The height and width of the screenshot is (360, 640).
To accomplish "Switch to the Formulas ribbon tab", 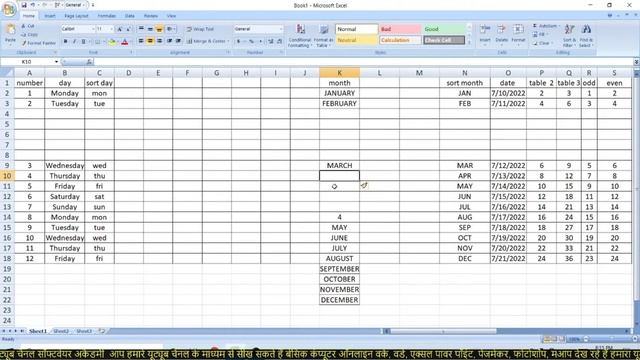I will [107, 16].
